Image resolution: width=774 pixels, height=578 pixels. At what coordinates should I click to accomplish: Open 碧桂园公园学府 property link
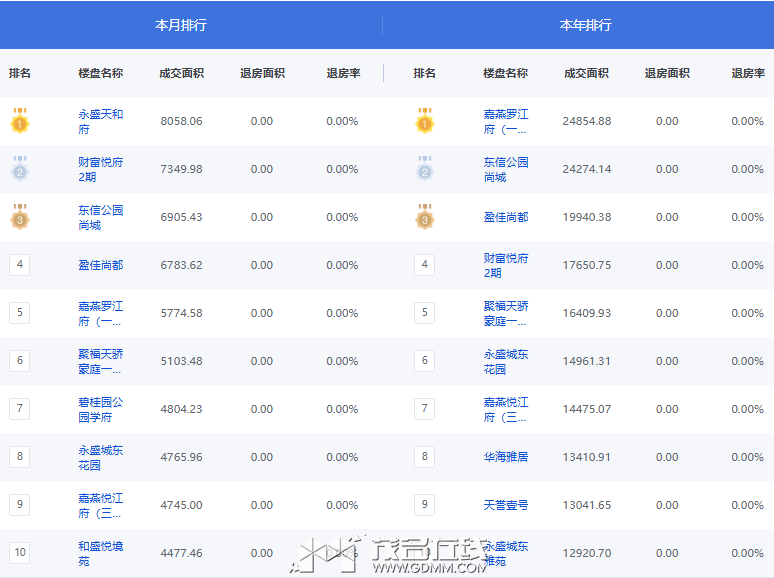pyautogui.click(x=100, y=409)
